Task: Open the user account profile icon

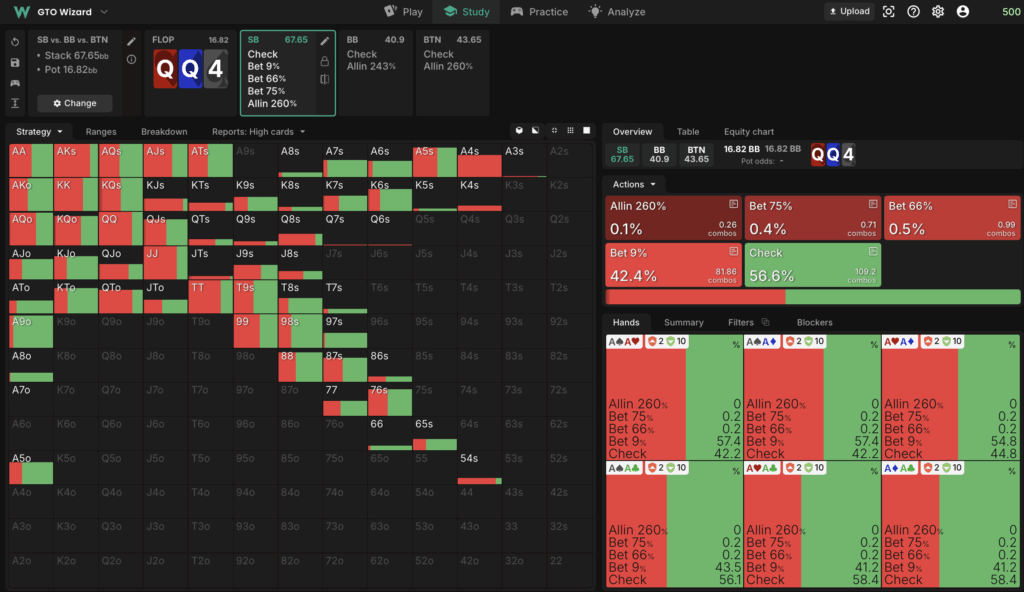Action: [962, 12]
